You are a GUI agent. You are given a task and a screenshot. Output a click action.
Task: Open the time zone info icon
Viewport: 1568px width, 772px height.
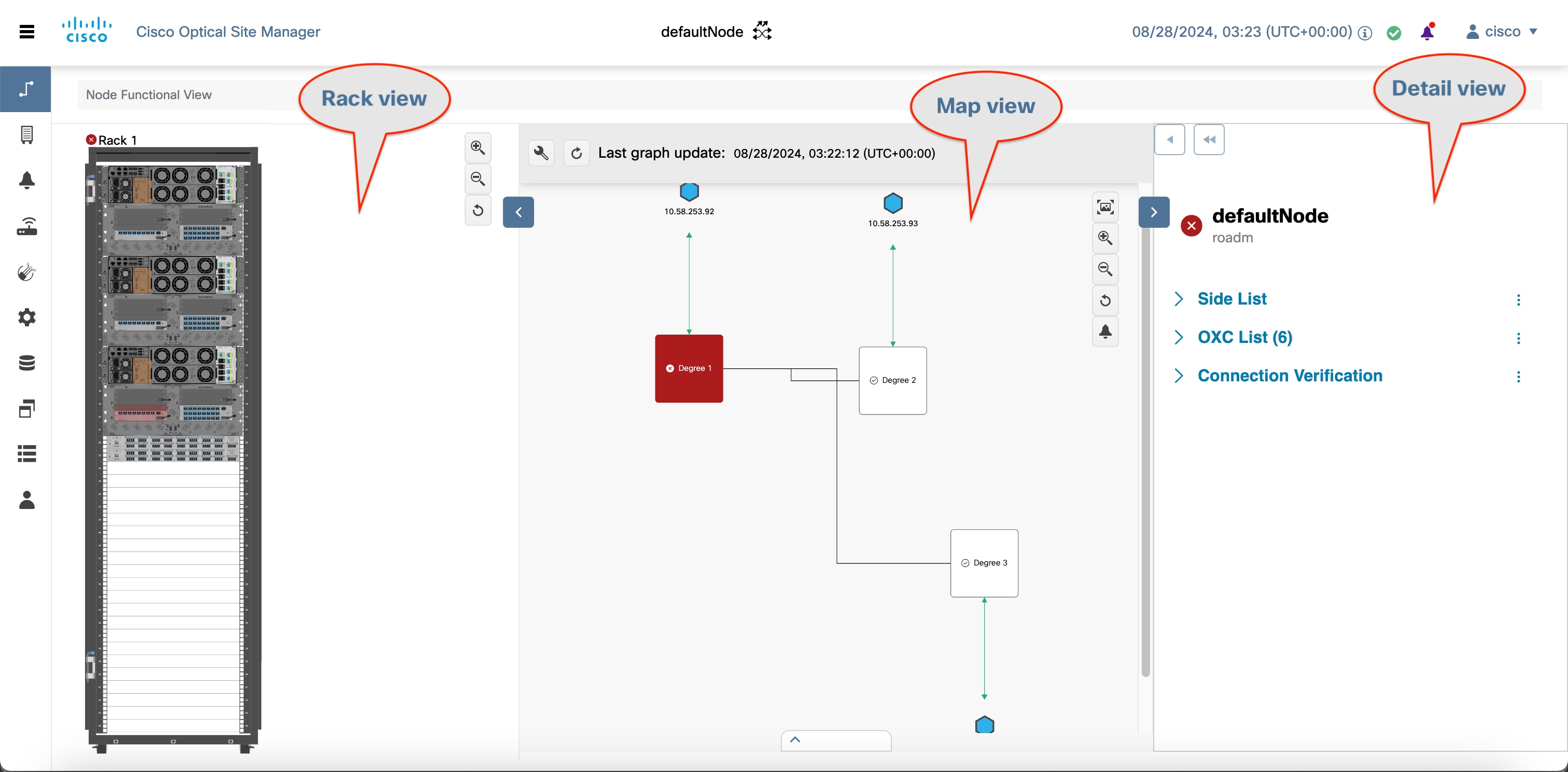pyautogui.click(x=1365, y=33)
